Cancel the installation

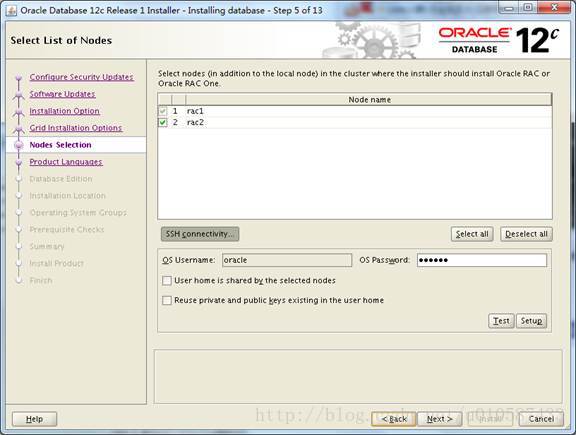(541, 419)
